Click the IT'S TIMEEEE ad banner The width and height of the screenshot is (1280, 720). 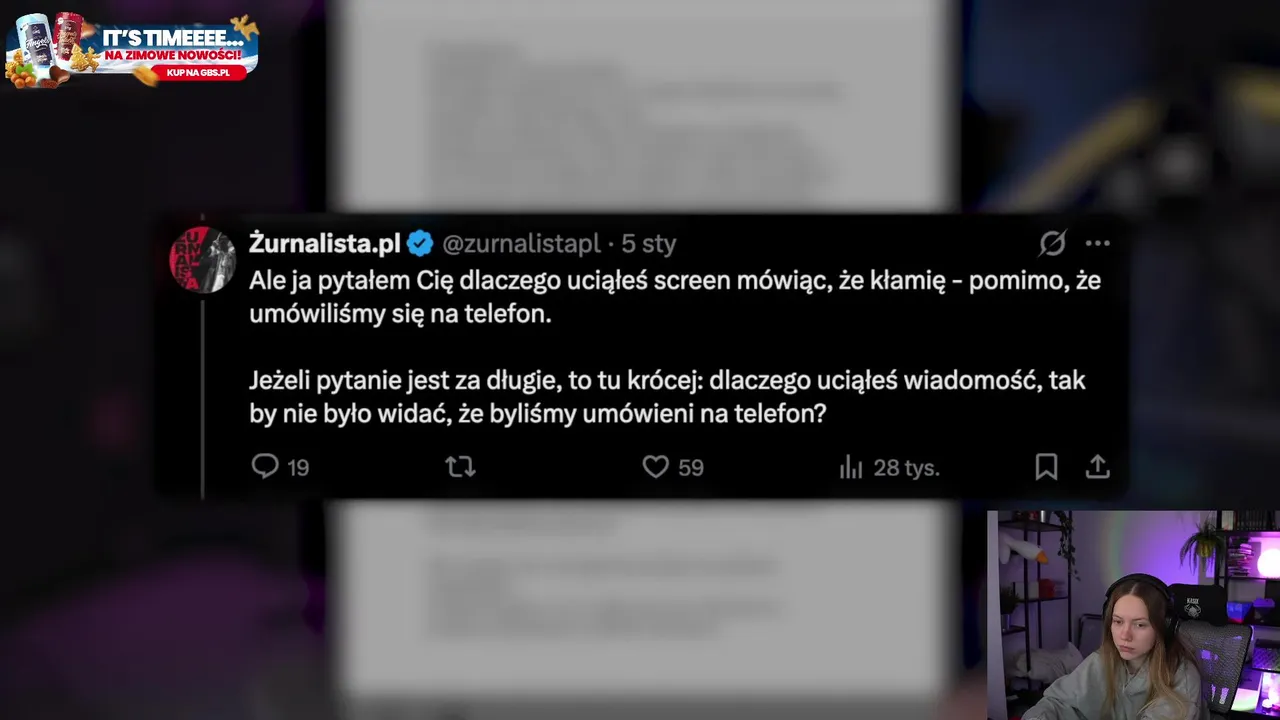[132, 49]
